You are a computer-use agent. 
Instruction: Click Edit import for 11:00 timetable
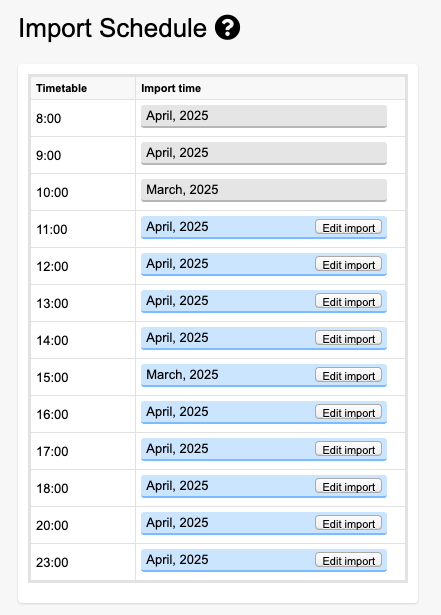point(348,227)
